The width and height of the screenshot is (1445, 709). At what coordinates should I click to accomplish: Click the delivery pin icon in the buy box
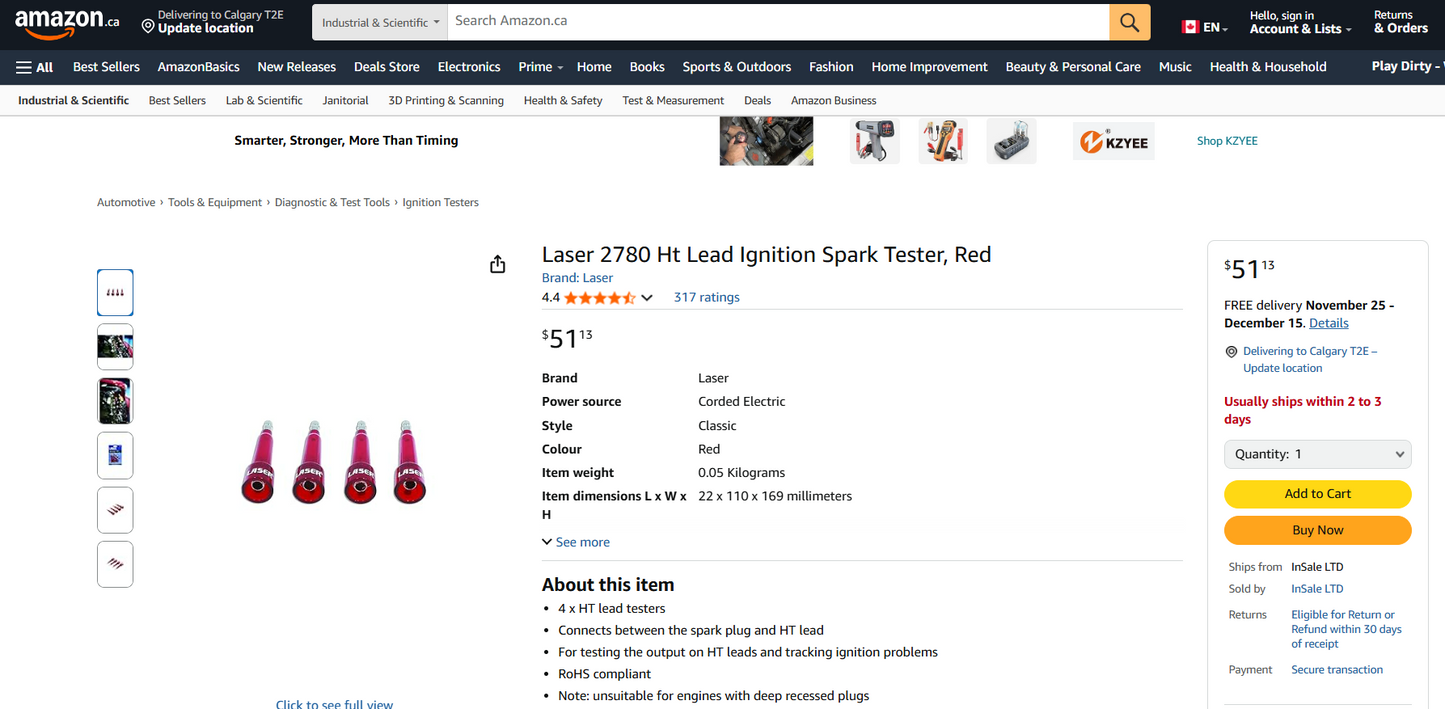(x=1232, y=351)
